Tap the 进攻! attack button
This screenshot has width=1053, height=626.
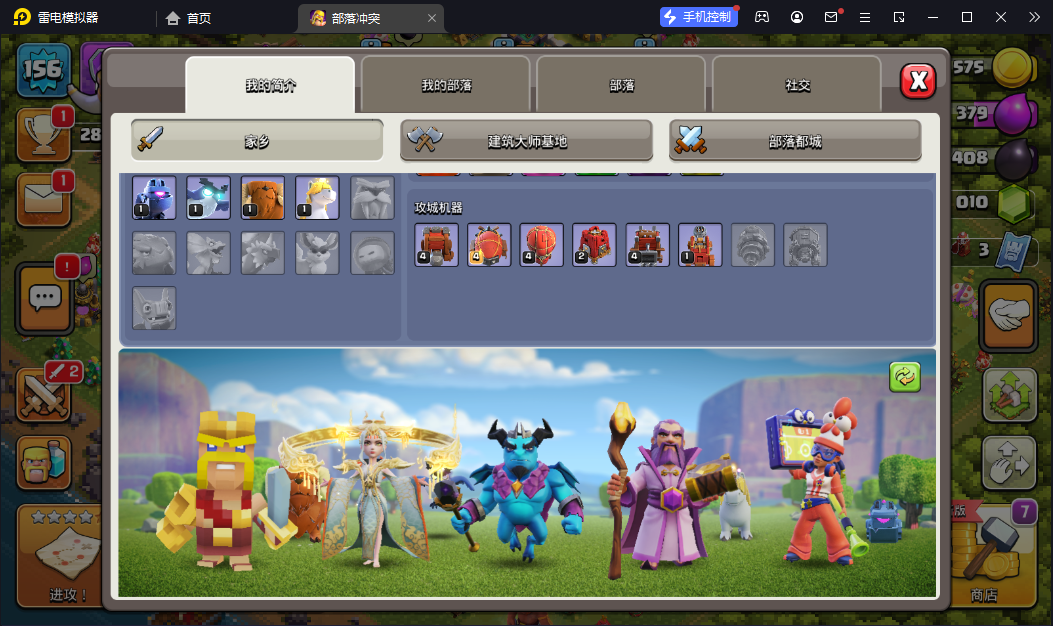[58, 556]
